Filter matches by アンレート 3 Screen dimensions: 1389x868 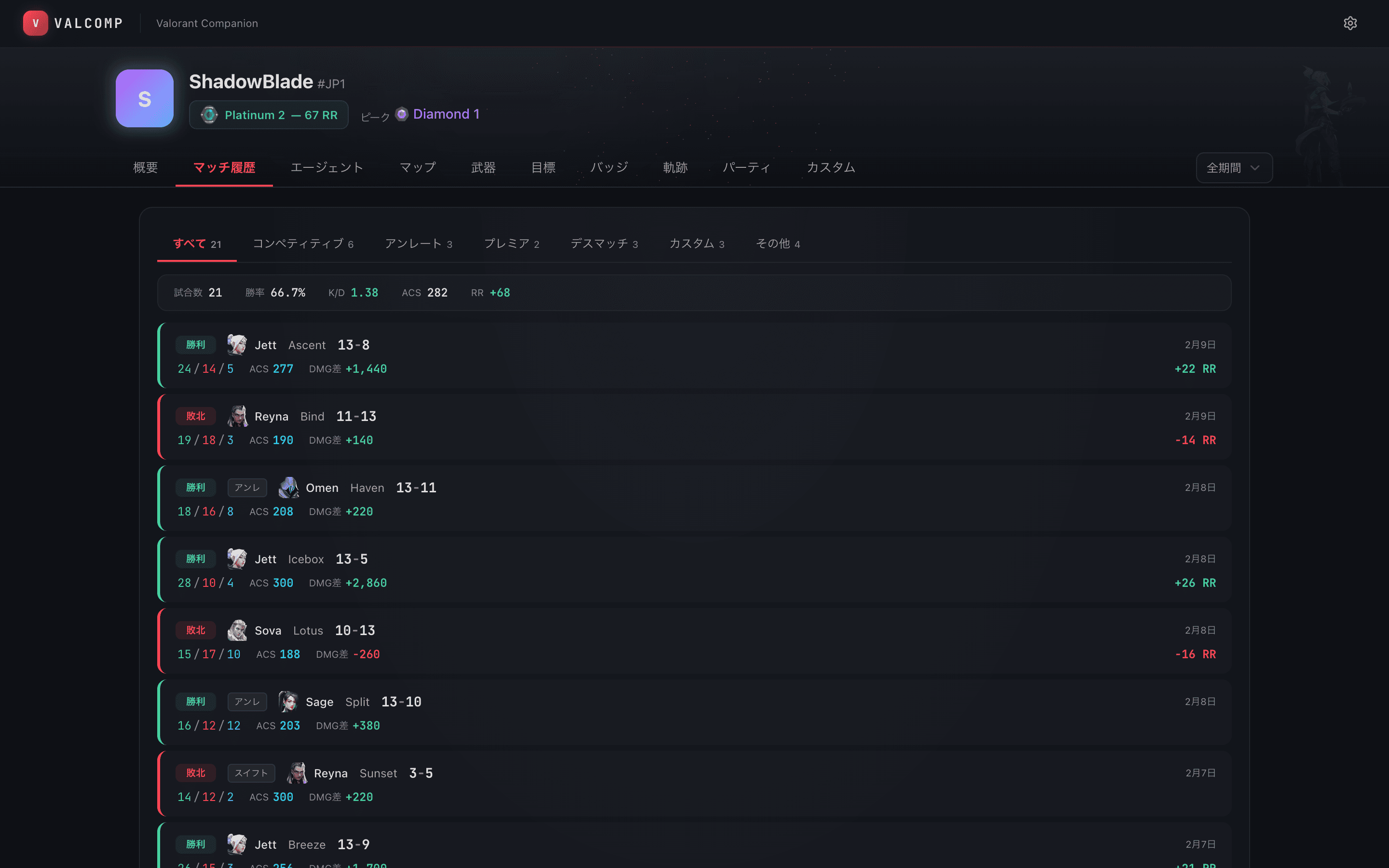[x=419, y=244]
